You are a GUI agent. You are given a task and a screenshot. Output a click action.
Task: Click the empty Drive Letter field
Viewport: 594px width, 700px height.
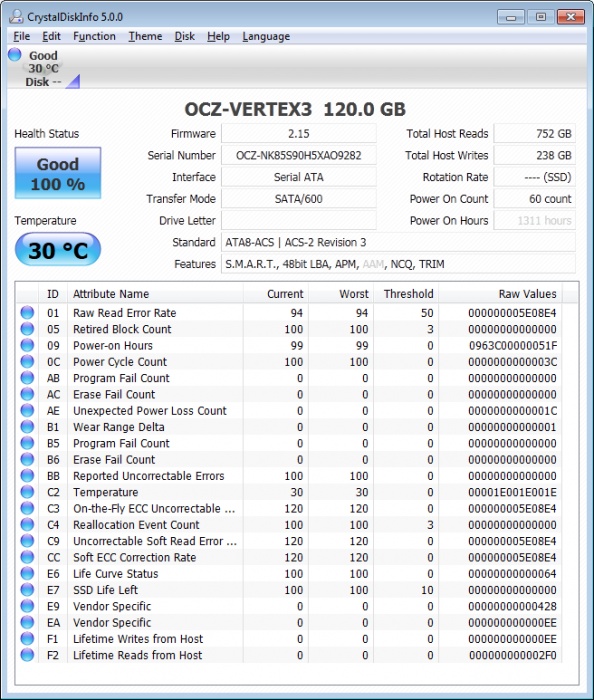click(x=299, y=221)
